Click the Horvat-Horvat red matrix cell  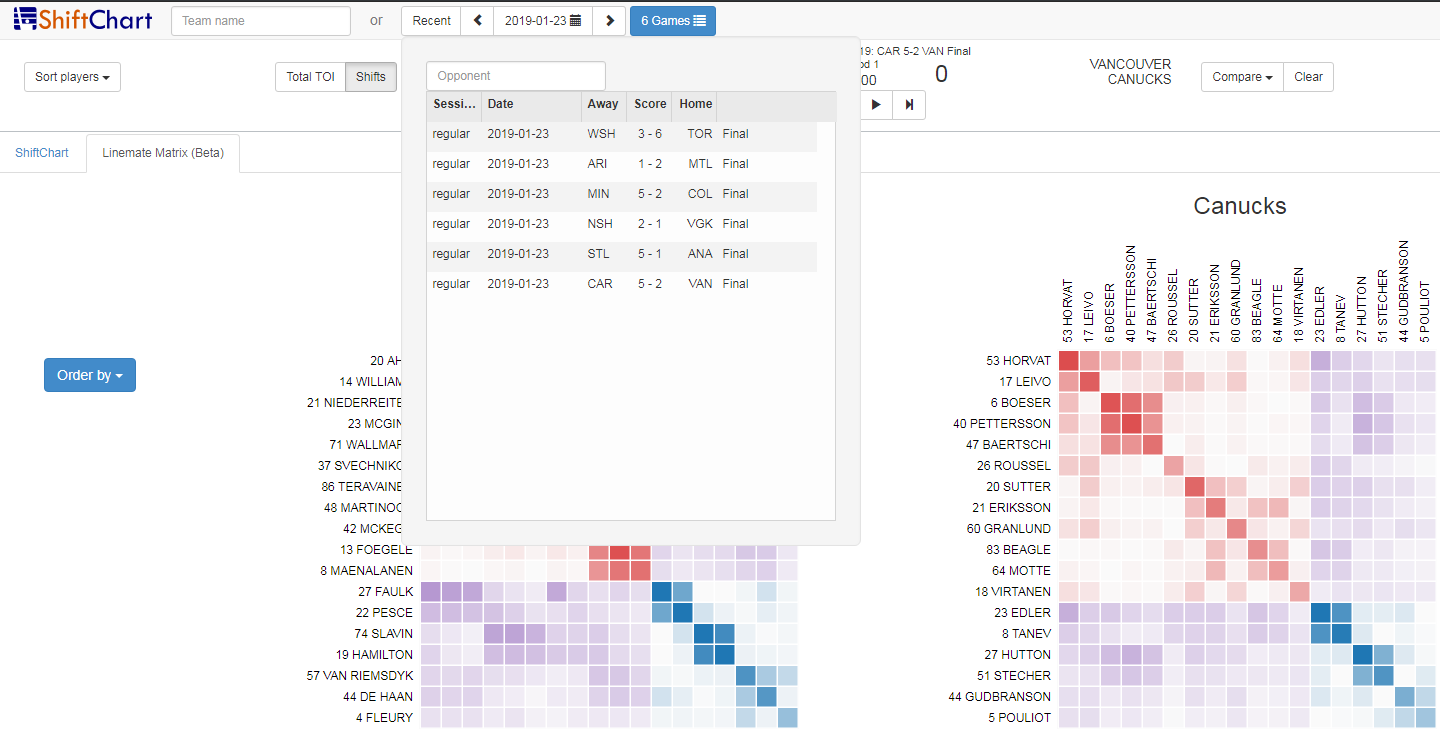(x=1068, y=361)
